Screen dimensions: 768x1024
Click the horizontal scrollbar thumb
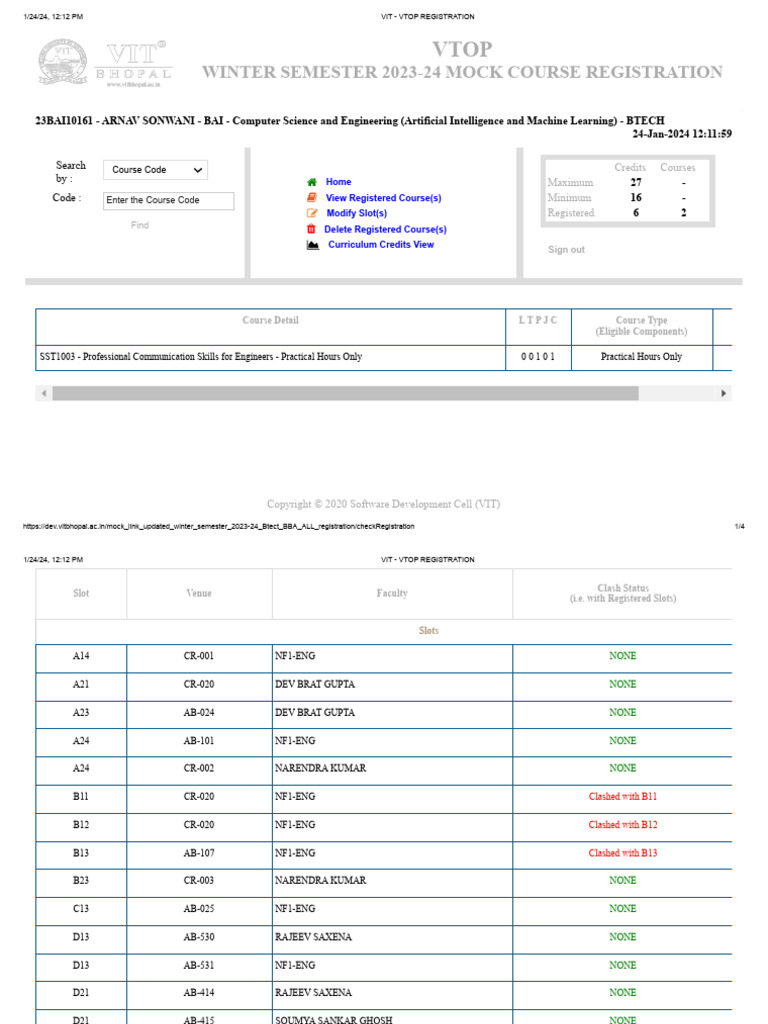(x=345, y=393)
